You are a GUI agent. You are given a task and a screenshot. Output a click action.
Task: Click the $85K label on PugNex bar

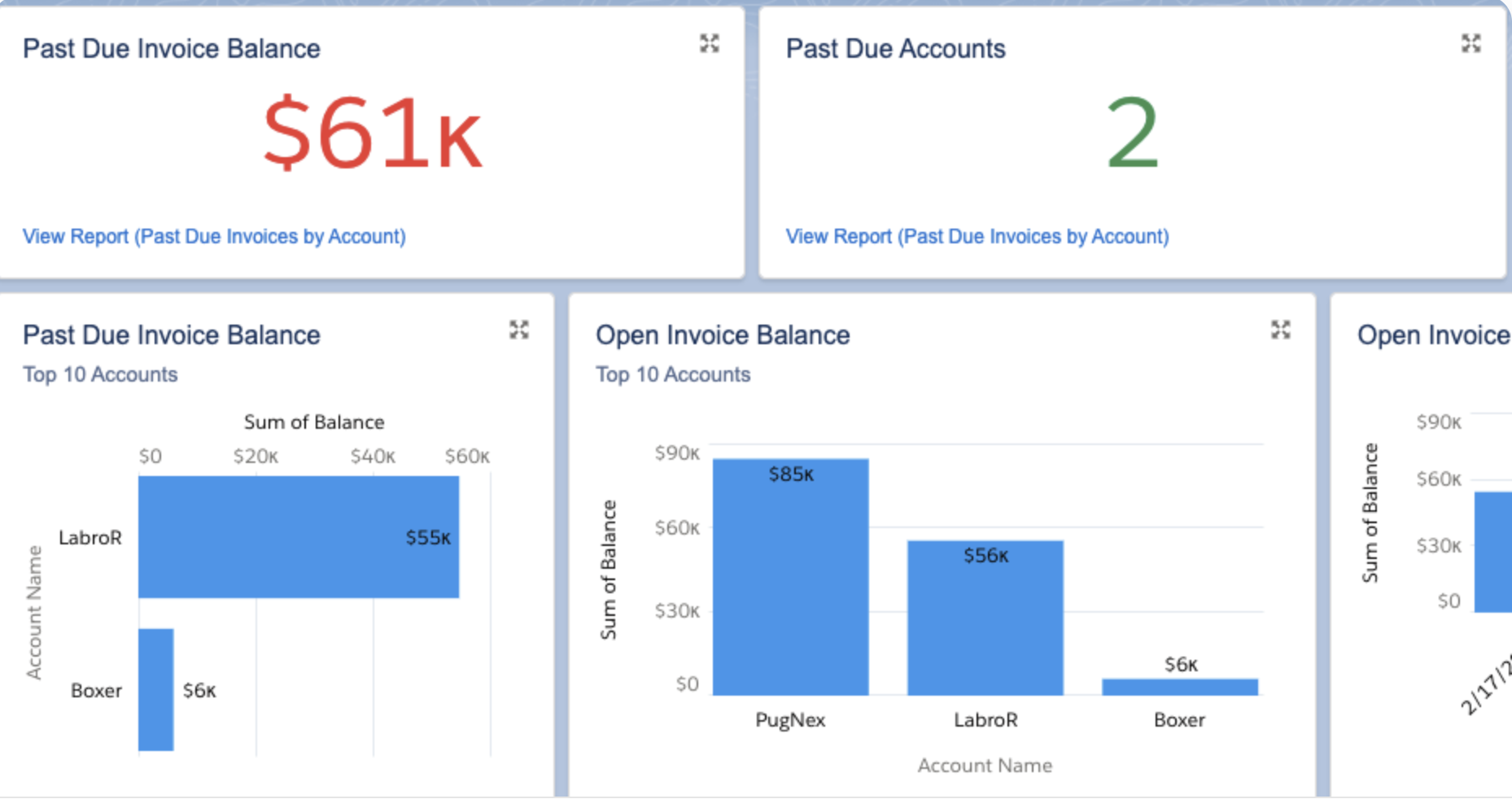tap(791, 474)
